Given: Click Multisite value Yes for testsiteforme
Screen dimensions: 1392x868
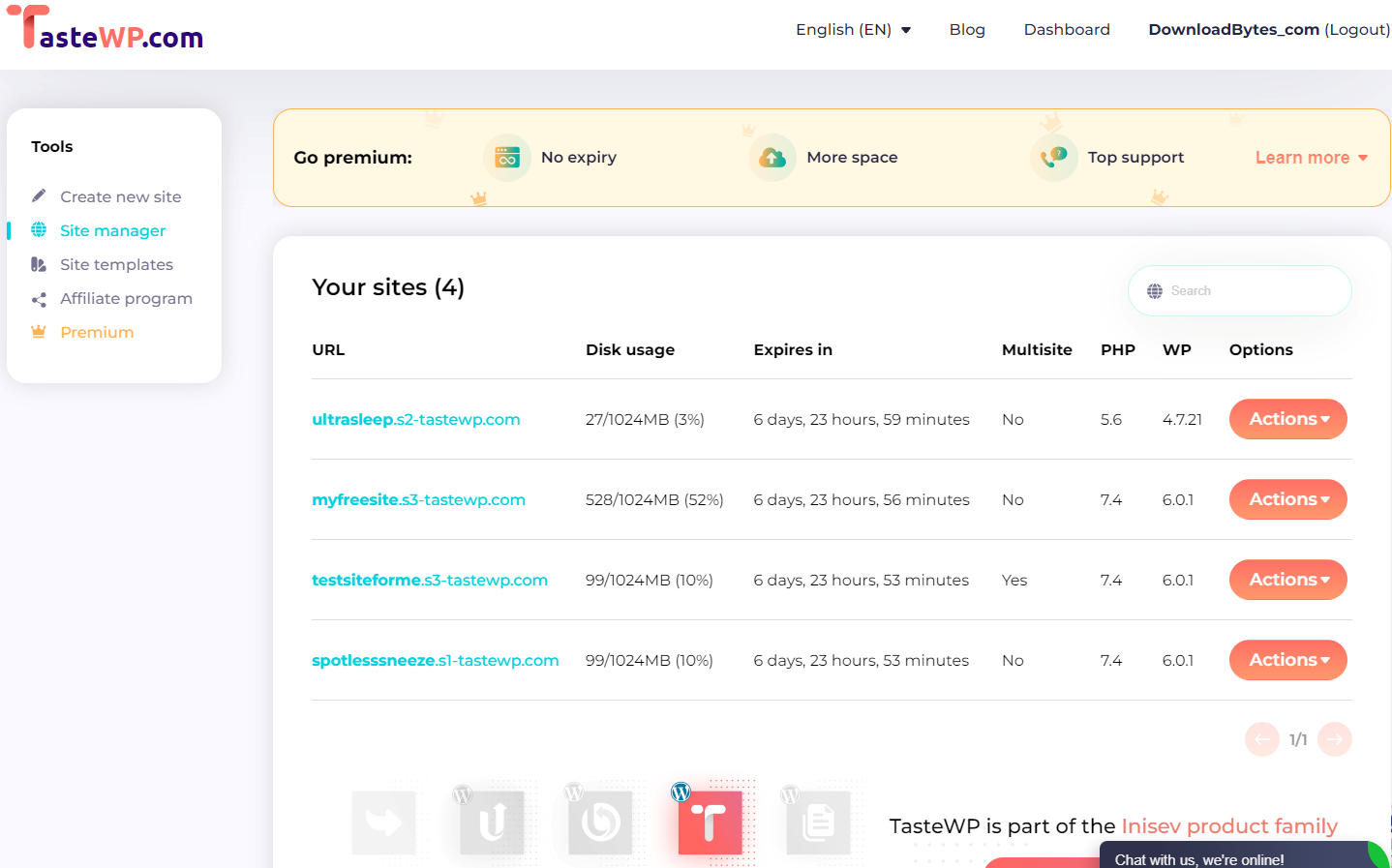Looking at the screenshot, I should tap(1014, 580).
